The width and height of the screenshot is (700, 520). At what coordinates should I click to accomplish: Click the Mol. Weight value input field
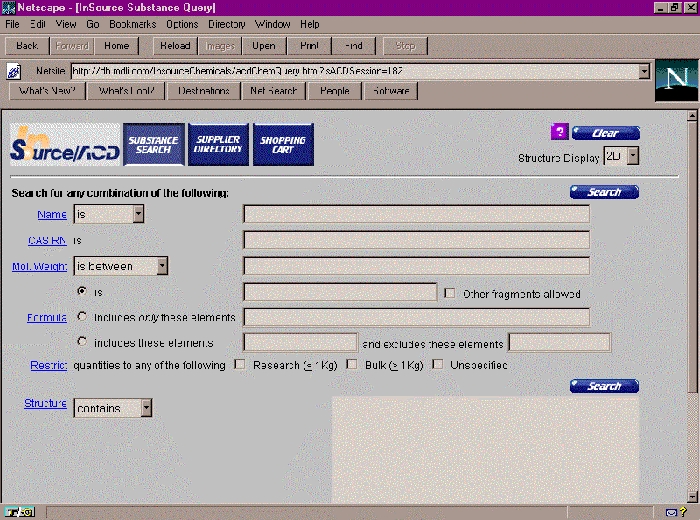(417, 266)
